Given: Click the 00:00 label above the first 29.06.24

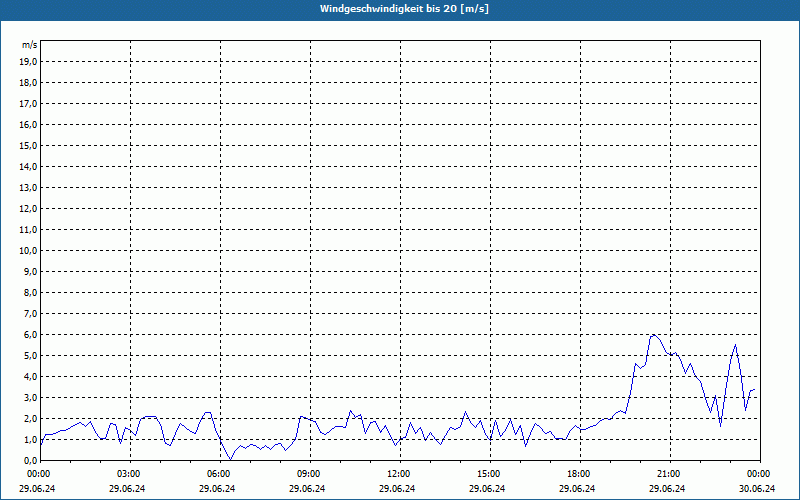Looking at the screenshot, I should 38,474.
